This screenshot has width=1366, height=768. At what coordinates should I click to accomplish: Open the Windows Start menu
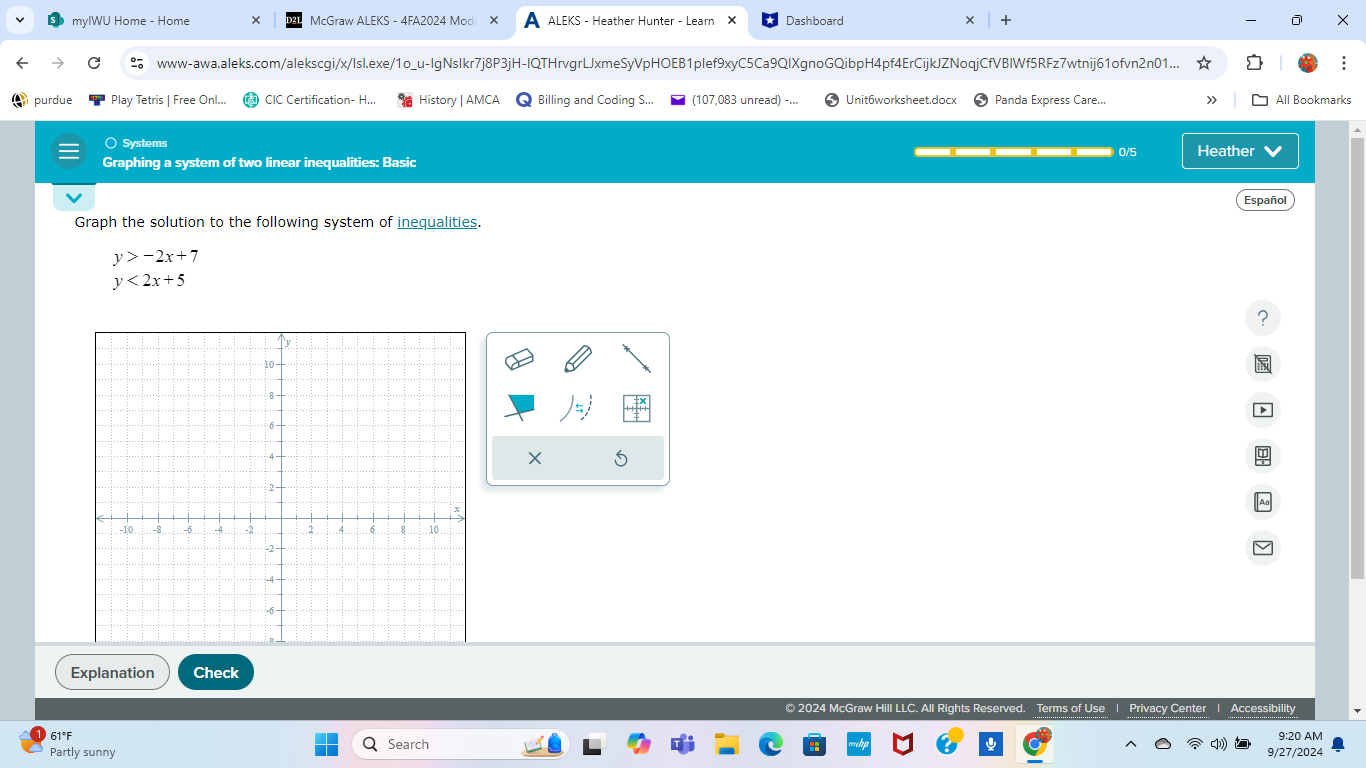coord(327,744)
